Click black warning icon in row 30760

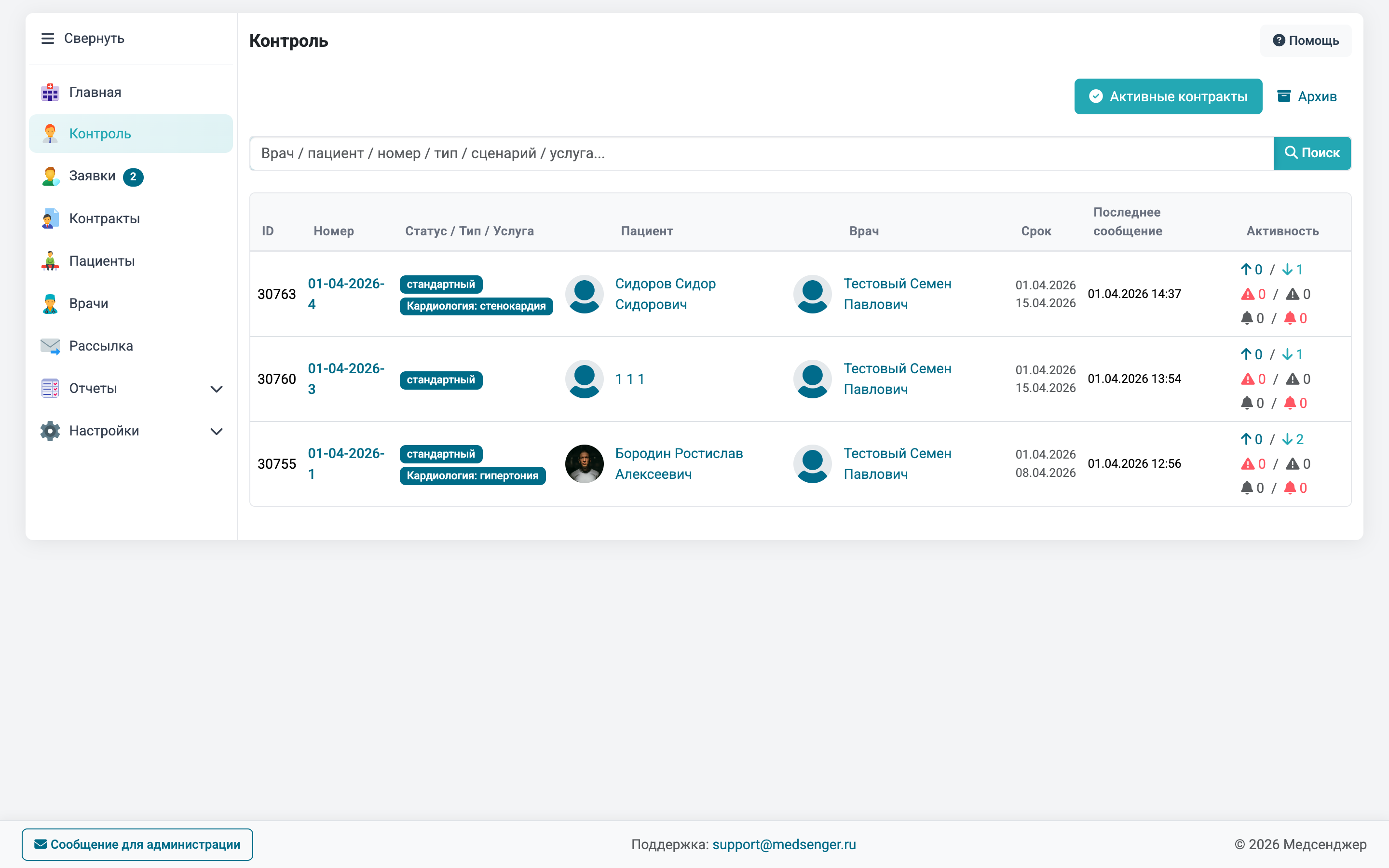(x=1293, y=380)
